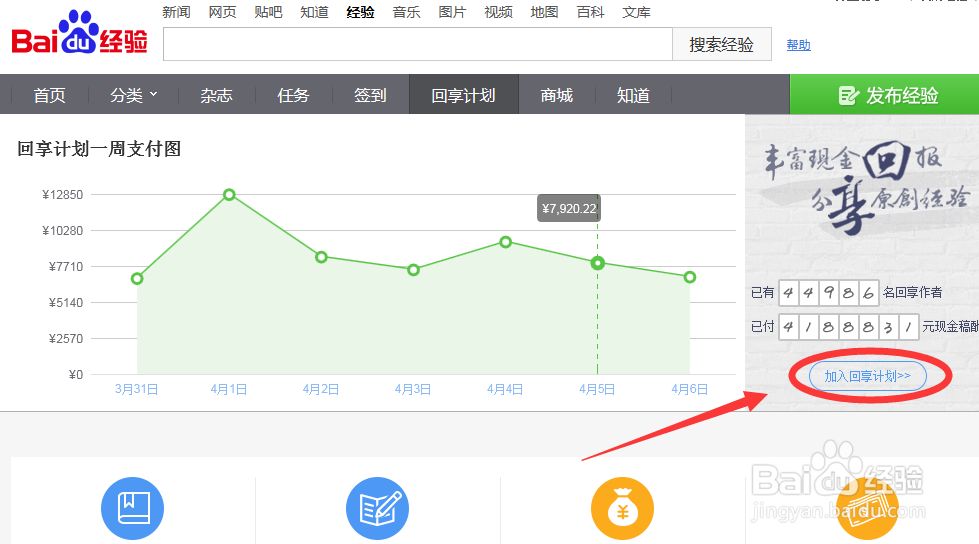Open 任务 in navigation bar
This screenshot has width=979, height=544.
pyautogui.click(x=293, y=96)
